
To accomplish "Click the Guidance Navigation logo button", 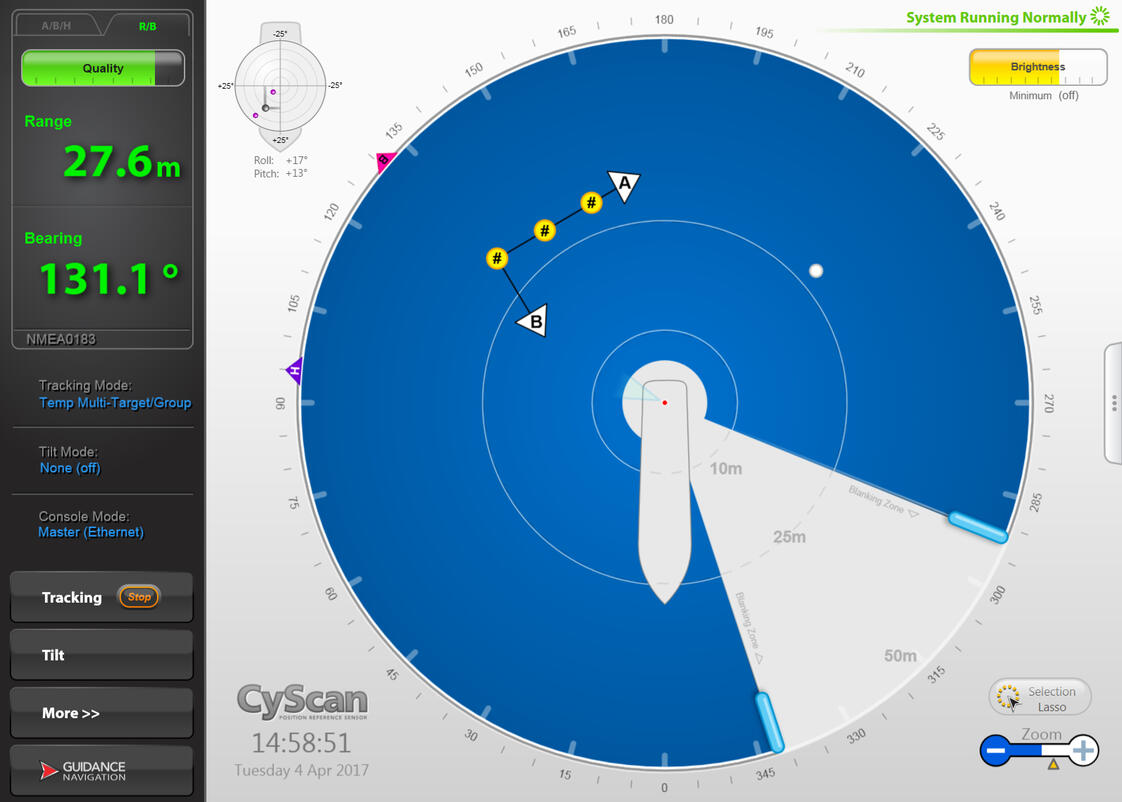I will tap(101, 771).
